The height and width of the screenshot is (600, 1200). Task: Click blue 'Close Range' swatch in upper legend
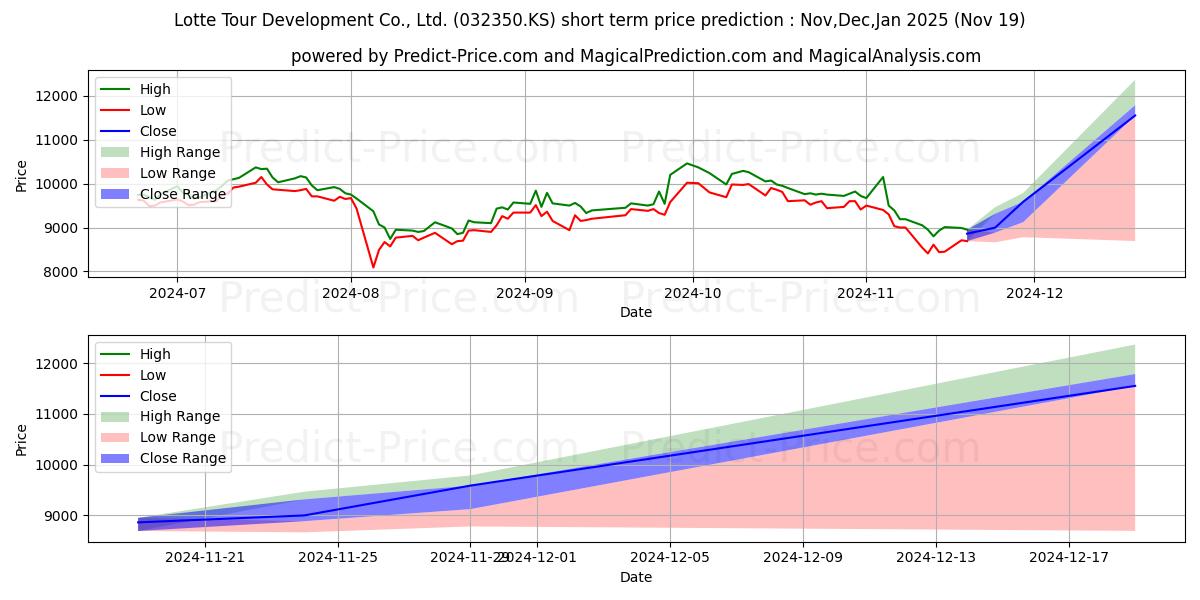pos(116,194)
